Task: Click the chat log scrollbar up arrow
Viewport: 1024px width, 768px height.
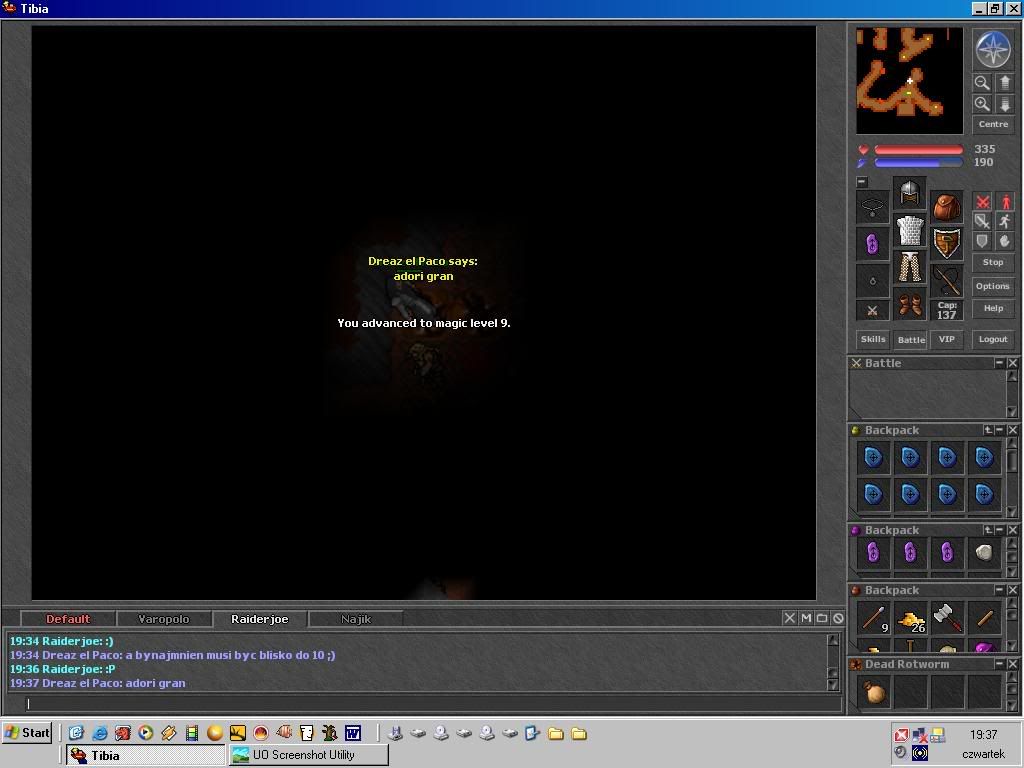Action: coord(833,640)
